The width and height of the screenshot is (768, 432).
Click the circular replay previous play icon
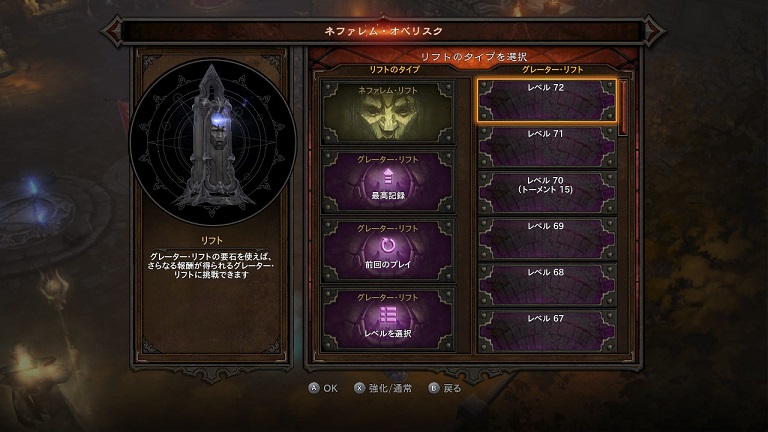[x=388, y=245]
